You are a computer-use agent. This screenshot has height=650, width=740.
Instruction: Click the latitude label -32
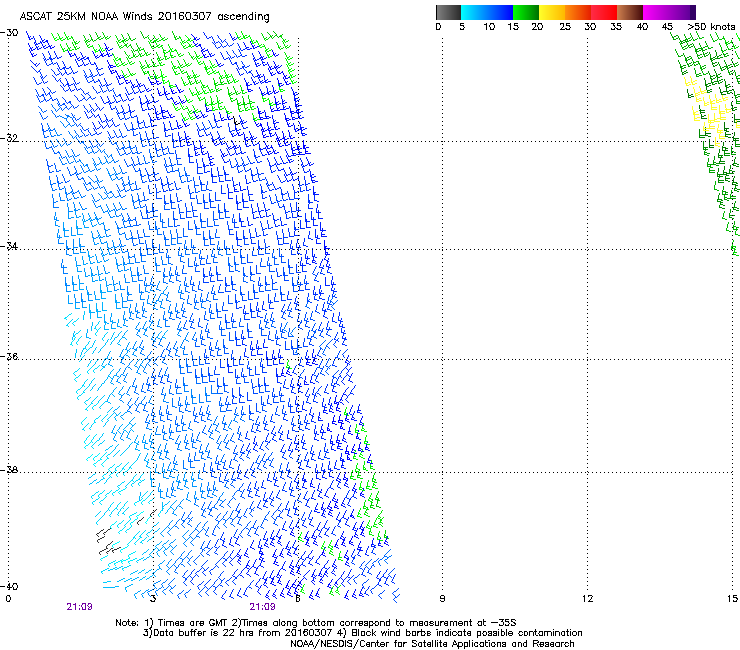click(x=9, y=138)
